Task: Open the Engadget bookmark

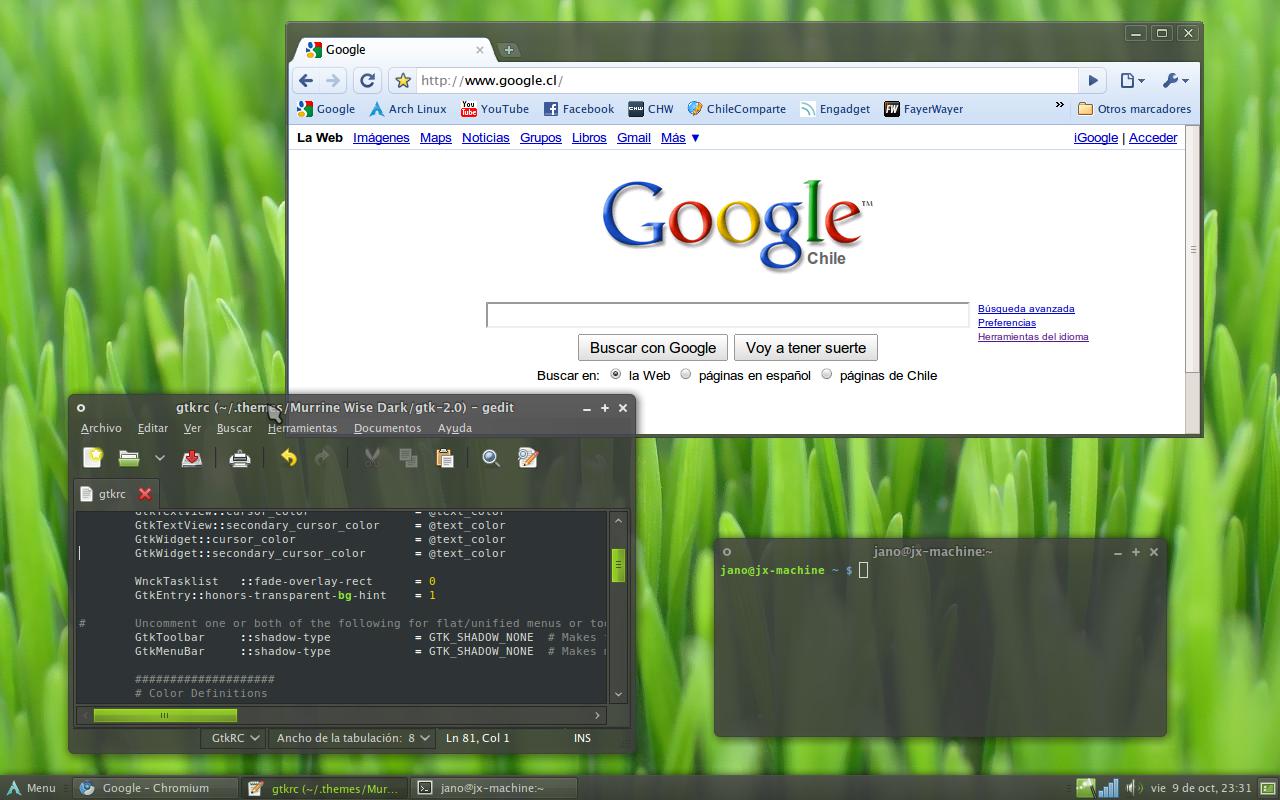Action: (834, 109)
